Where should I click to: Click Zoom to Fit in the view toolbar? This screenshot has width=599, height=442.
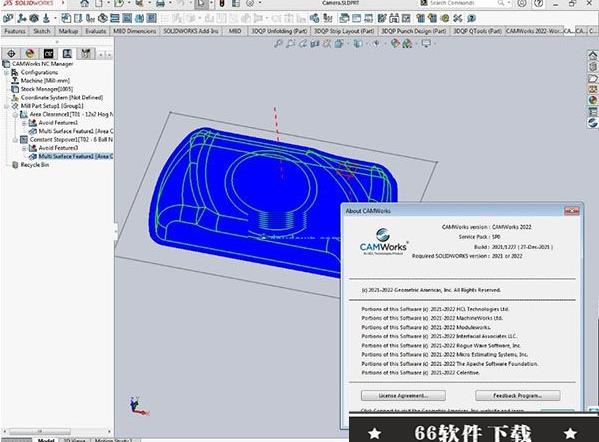[278, 44]
